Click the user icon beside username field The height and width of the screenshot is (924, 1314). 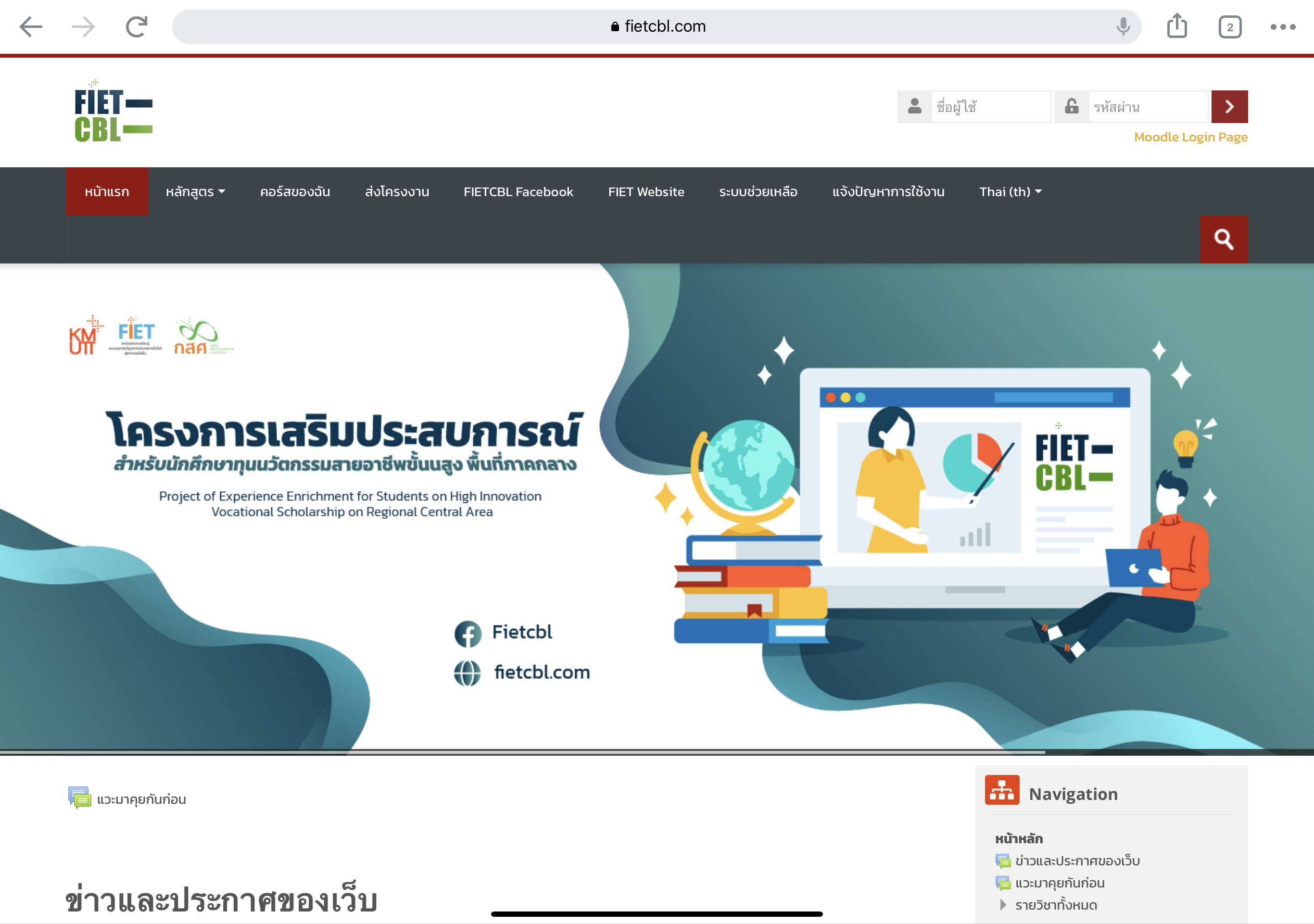pos(914,106)
